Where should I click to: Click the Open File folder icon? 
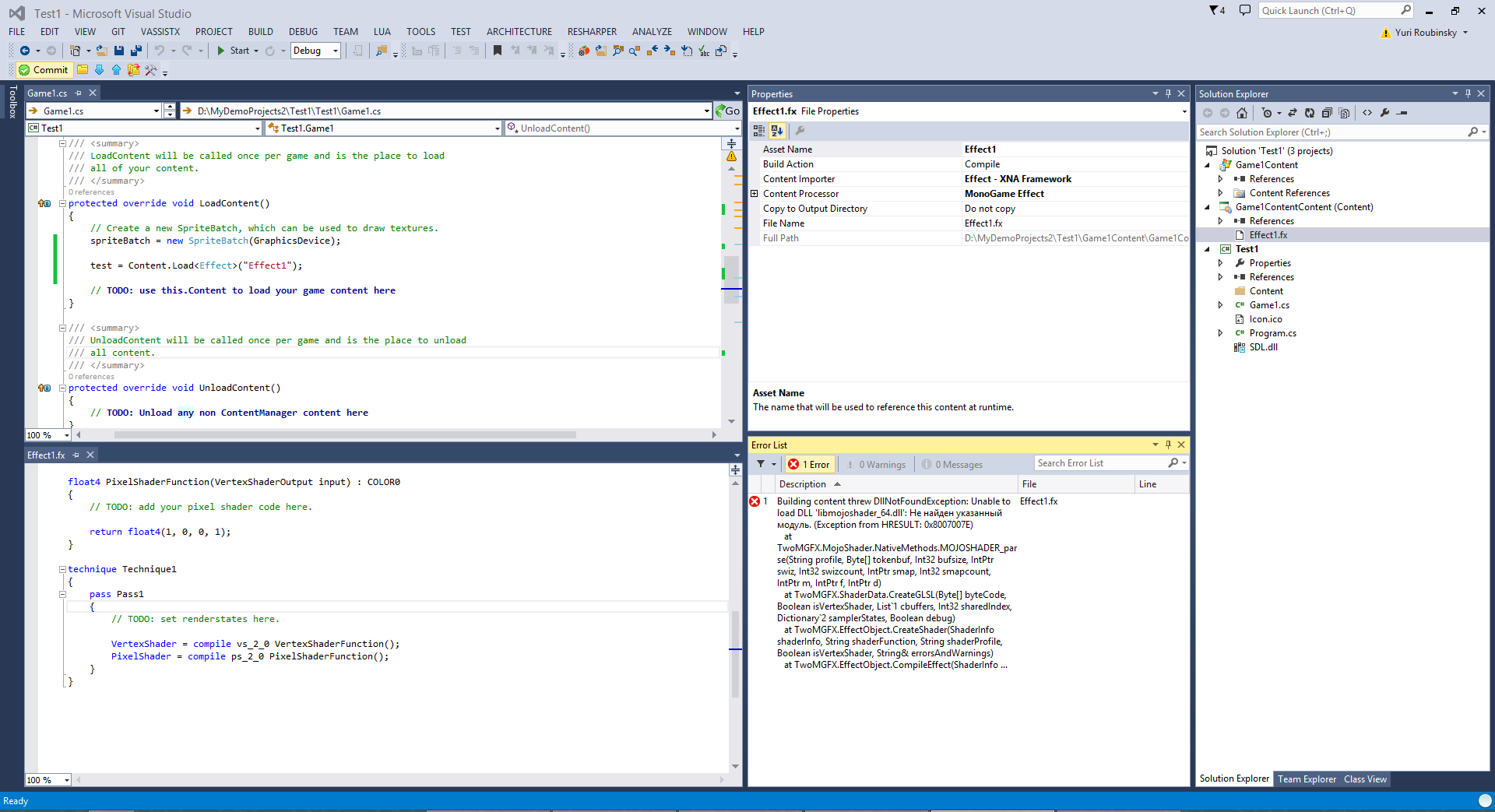point(102,51)
